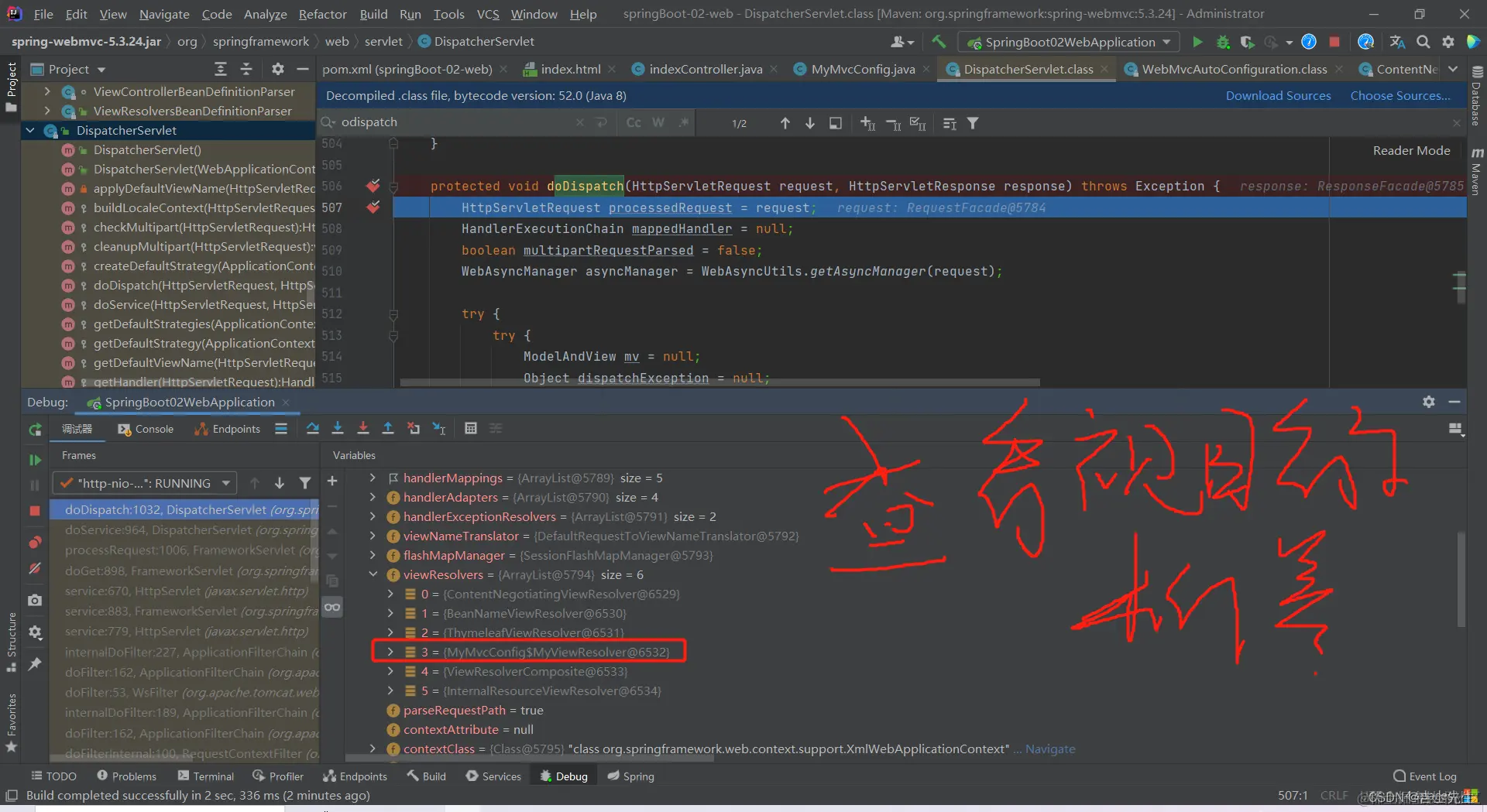Step over in the debugger
This screenshot has width=1487, height=812.
pyautogui.click(x=313, y=429)
